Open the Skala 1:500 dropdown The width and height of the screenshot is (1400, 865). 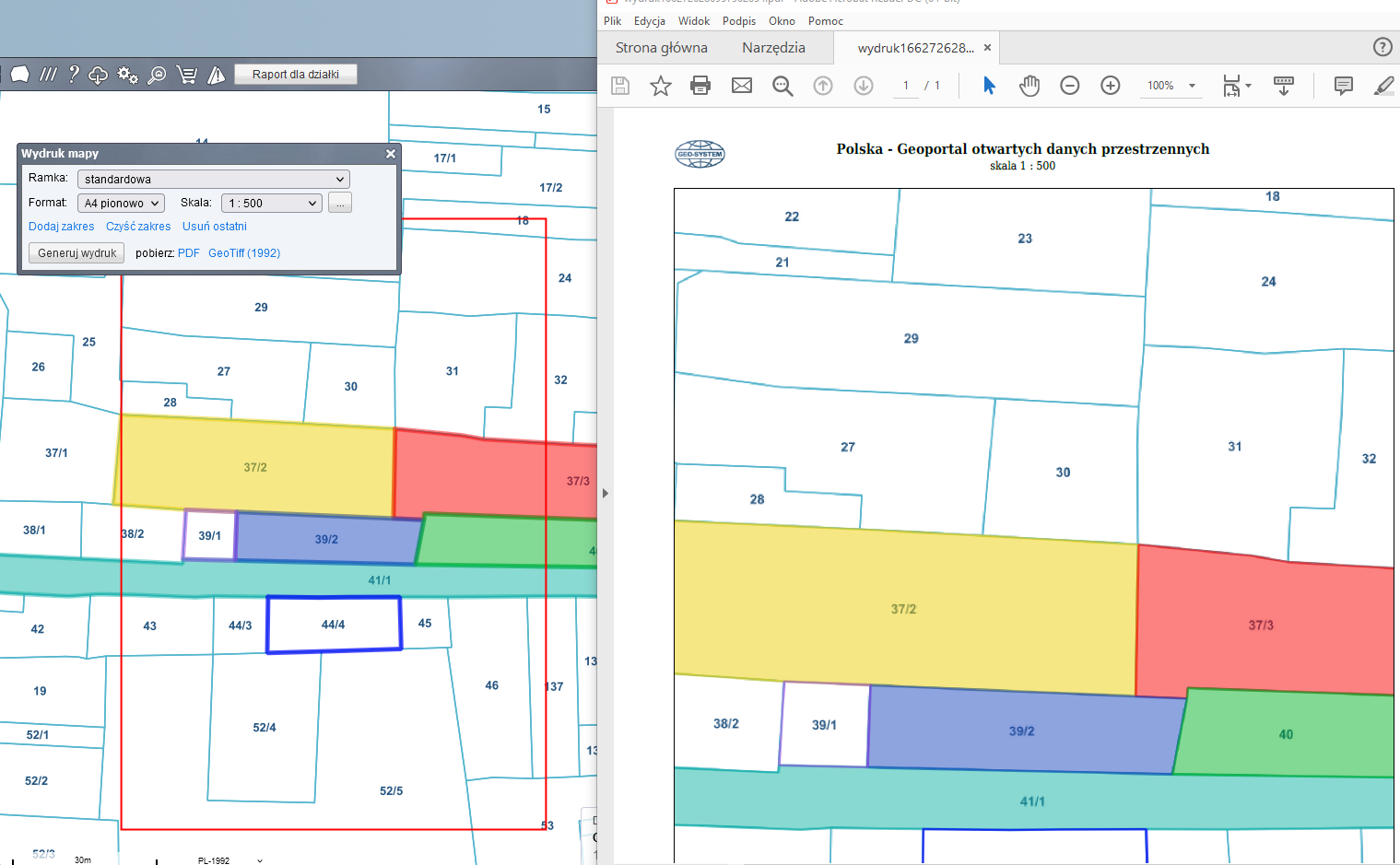[272, 203]
